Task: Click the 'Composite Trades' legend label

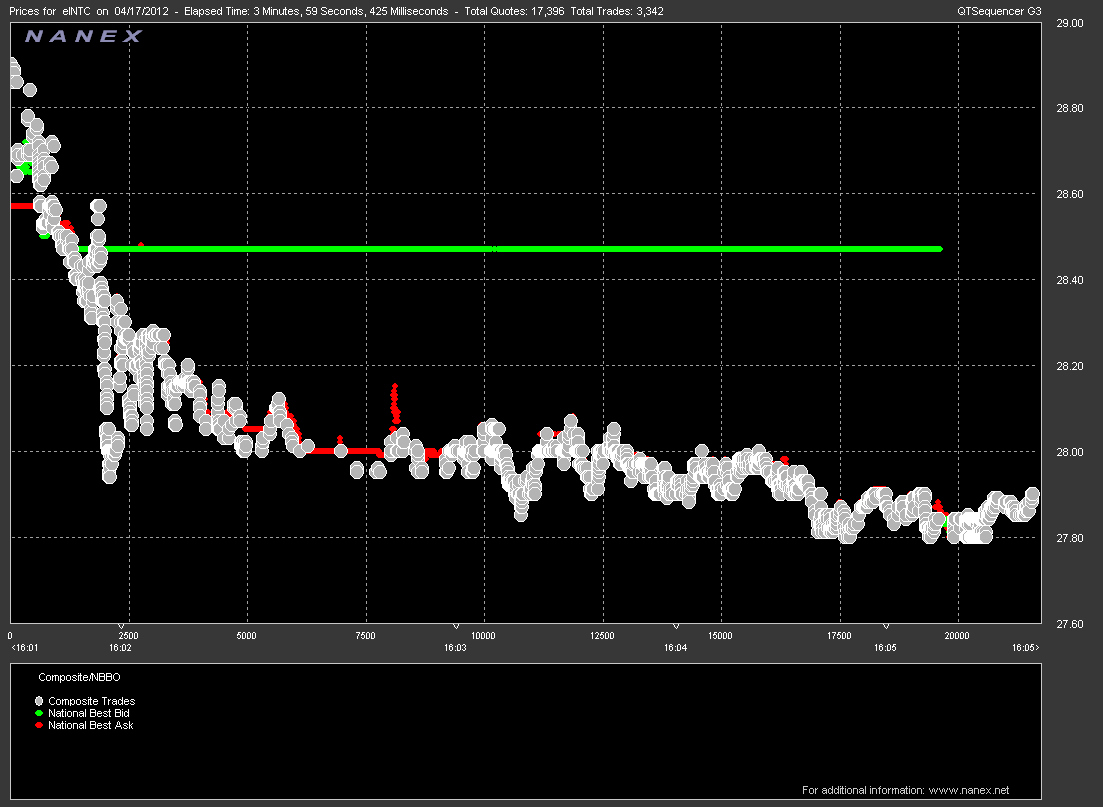Action: [91, 701]
